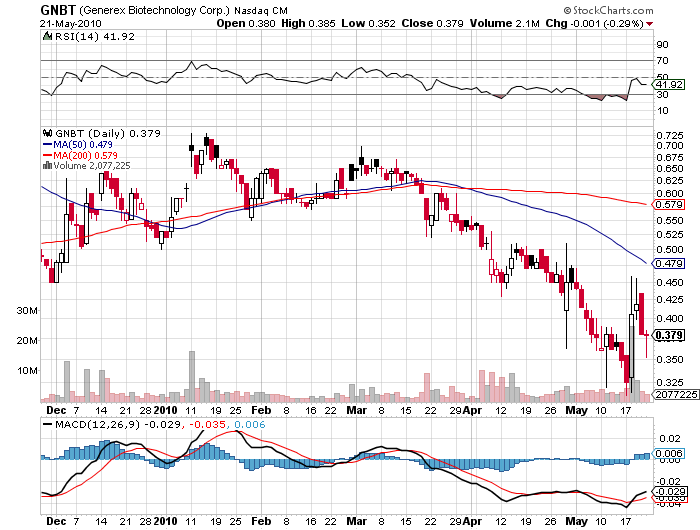Click the Apr label under the volume bars
This screenshot has width=700, height=530.
472,410
